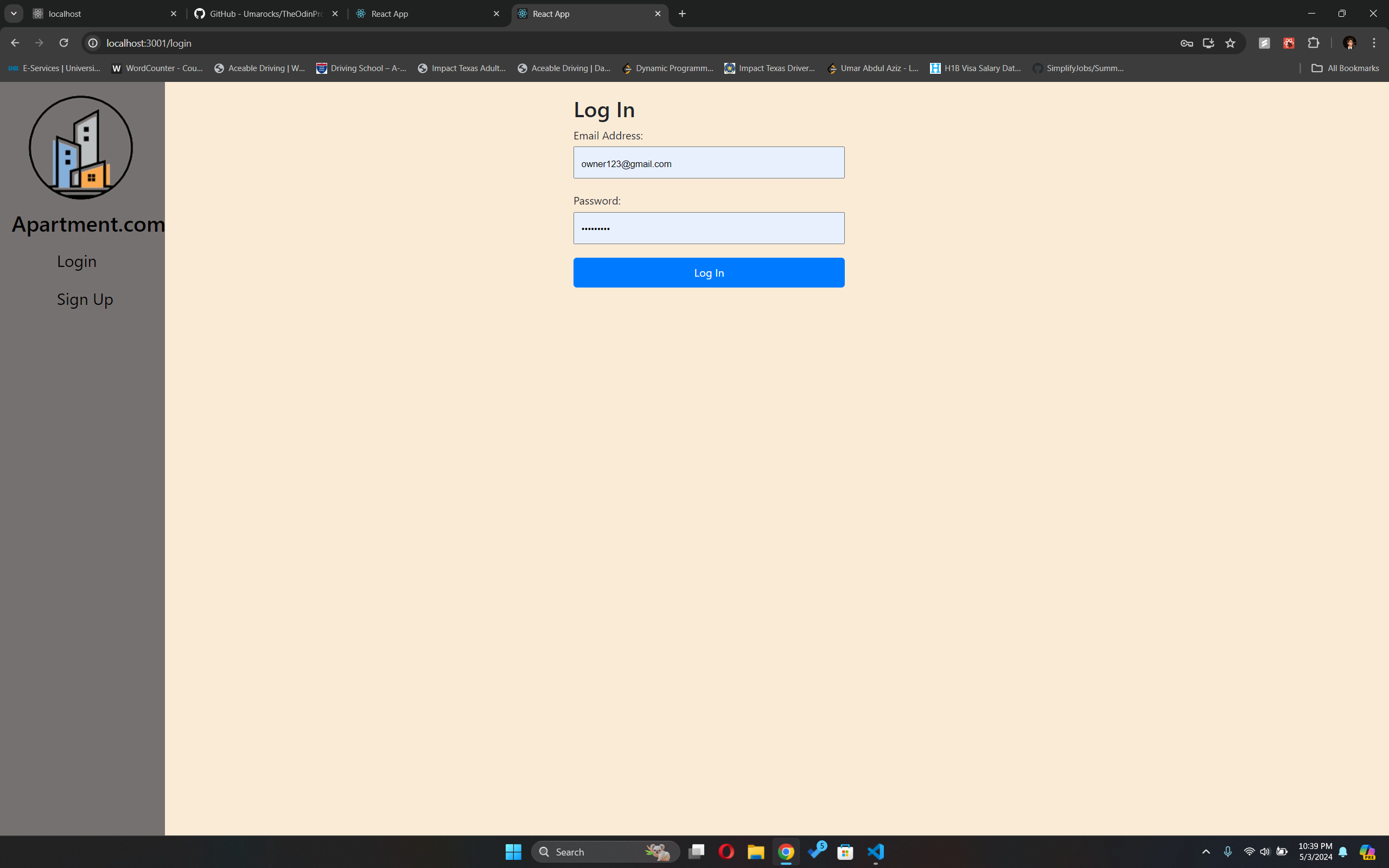Click the install app icon in address bar
This screenshot has width=1389, height=868.
(x=1208, y=43)
